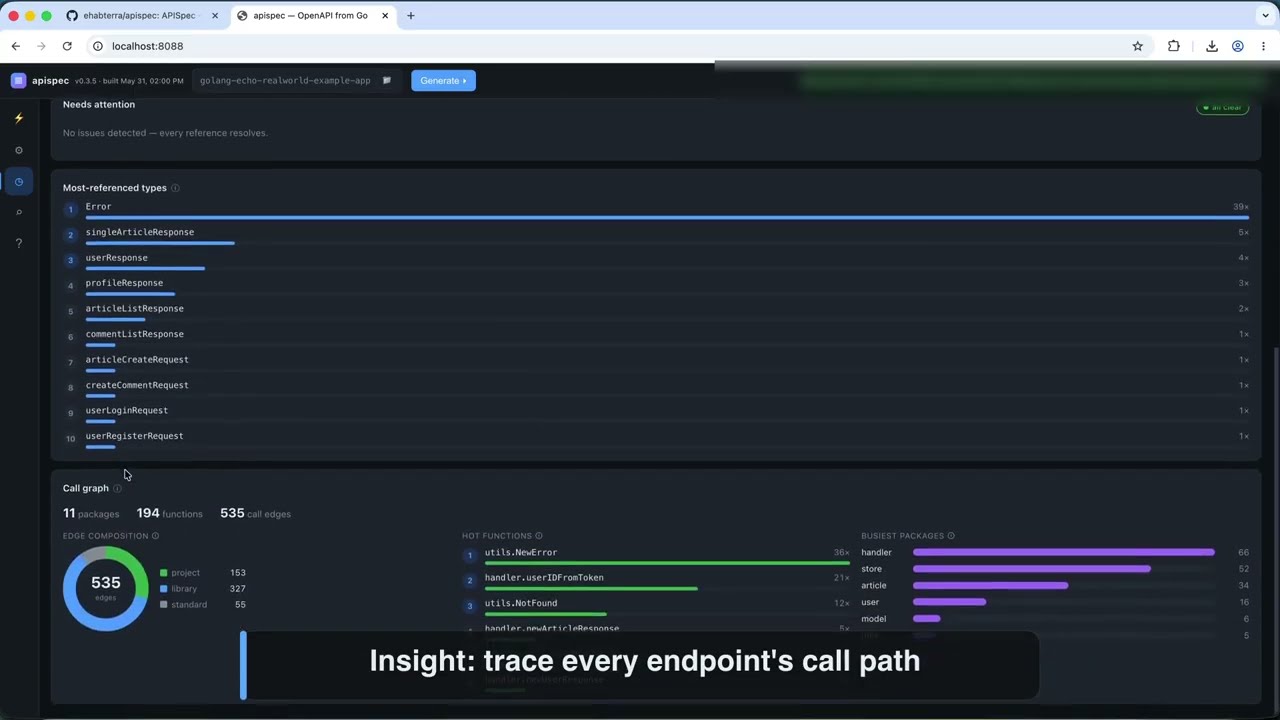Open the gear settings sidebar section
This screenshot has height=720, width=1280.
[x=18, y=150]
